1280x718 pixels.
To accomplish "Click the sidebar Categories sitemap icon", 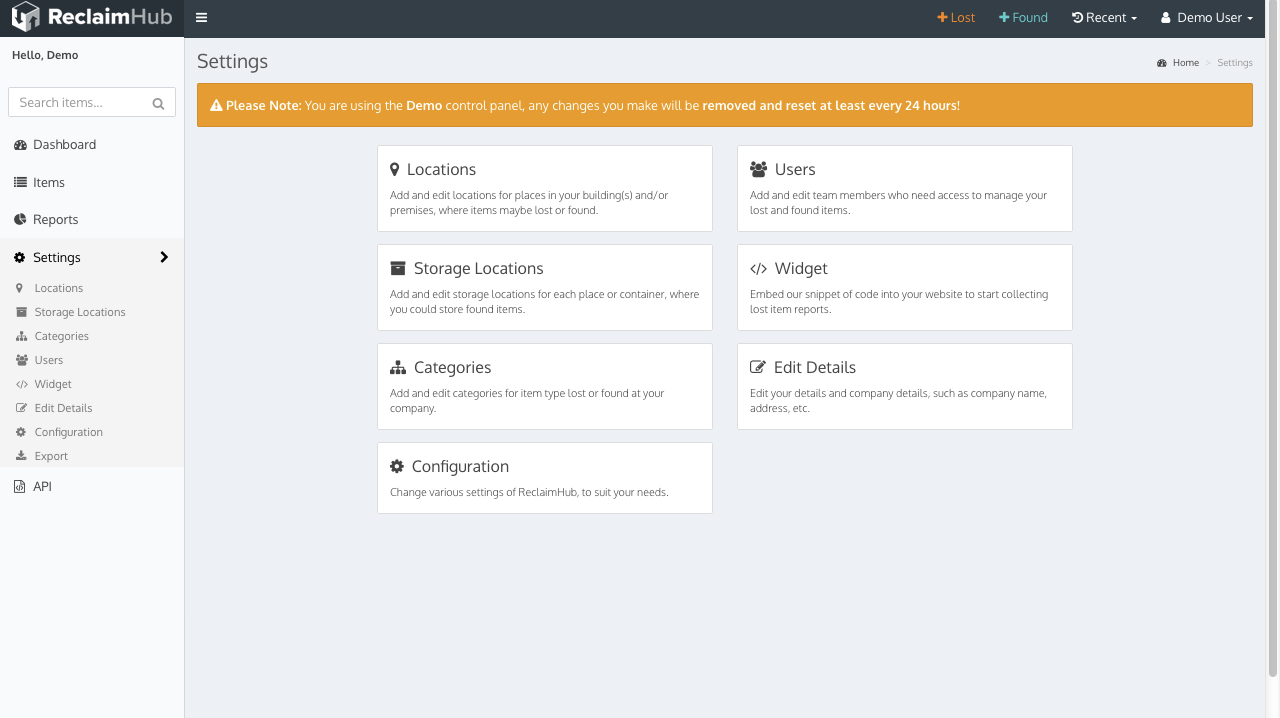I will click(x=21, y=336).
